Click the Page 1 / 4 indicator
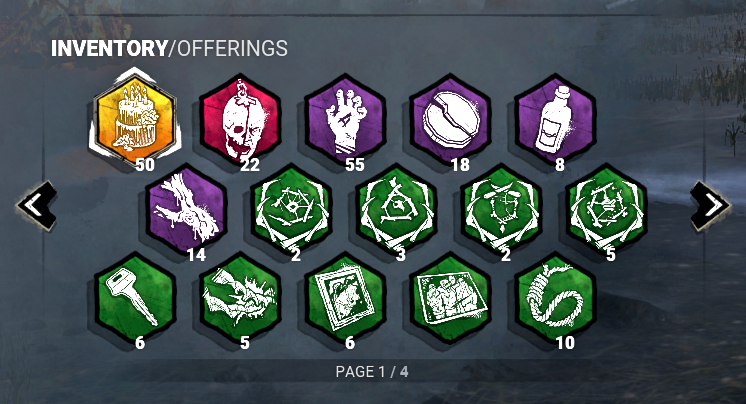746x404 pixels. pyautogui.click(x=372, y=371)
